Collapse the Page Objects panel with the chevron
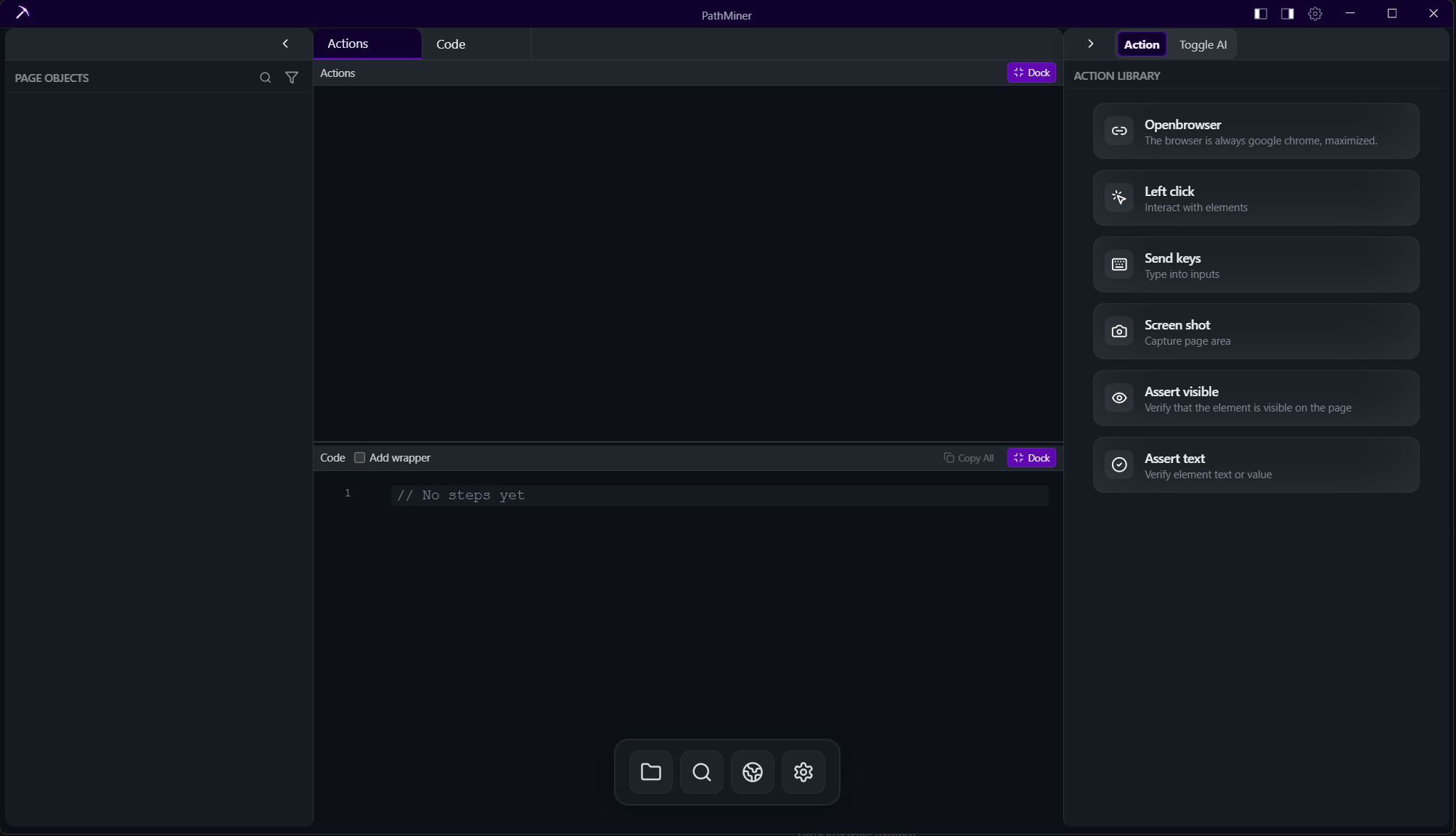 (285, 44)
